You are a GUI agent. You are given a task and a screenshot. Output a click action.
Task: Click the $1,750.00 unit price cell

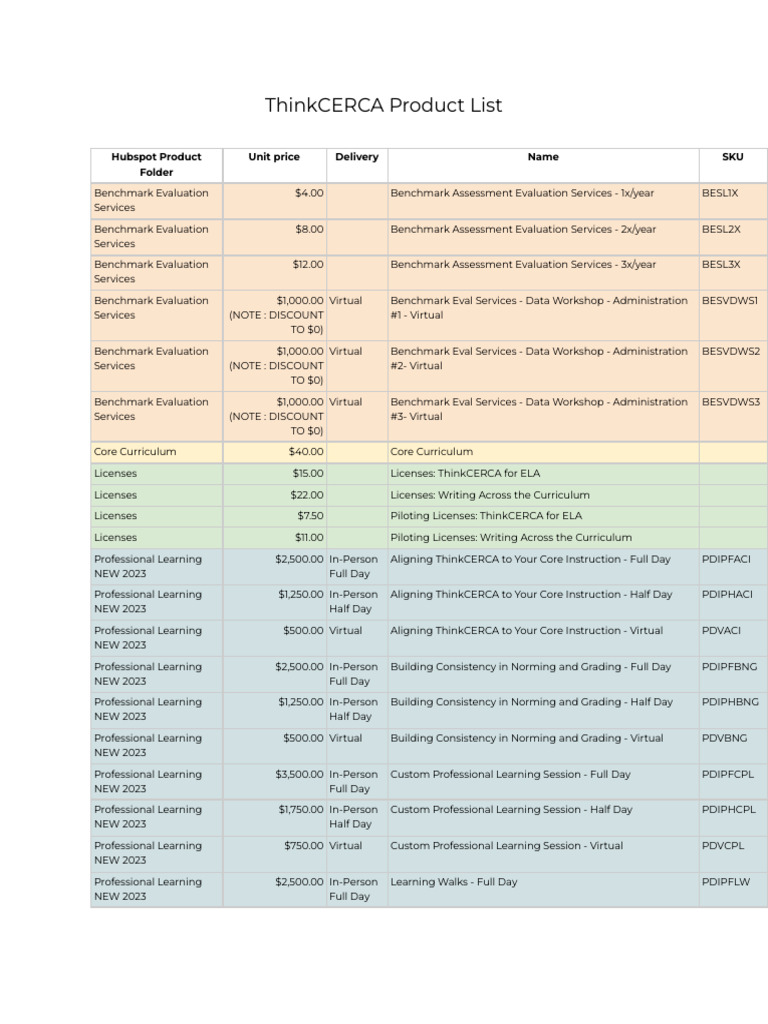[274, 817]
